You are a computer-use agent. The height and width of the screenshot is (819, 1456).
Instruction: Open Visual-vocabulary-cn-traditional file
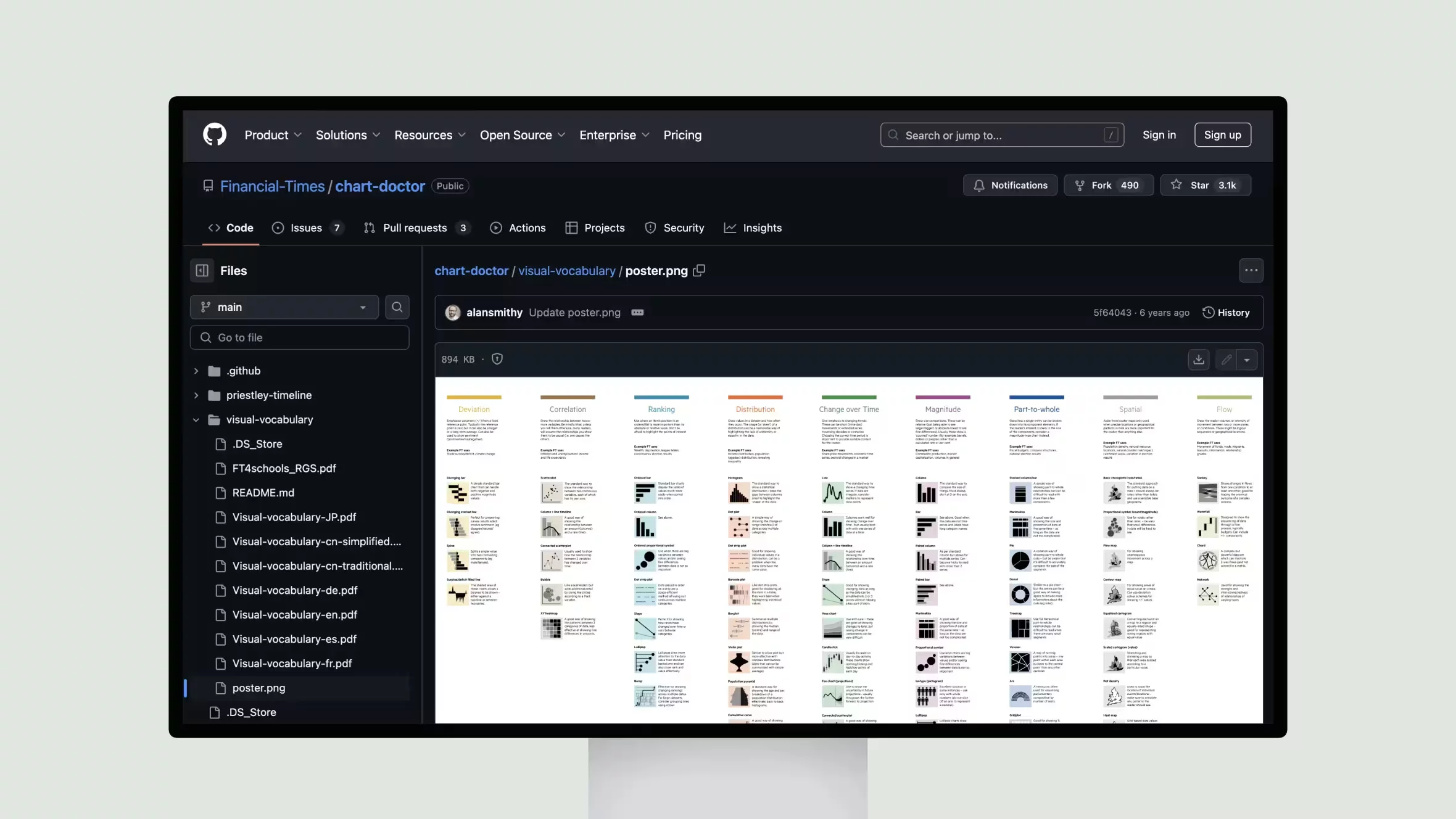(x=317, y=566)
